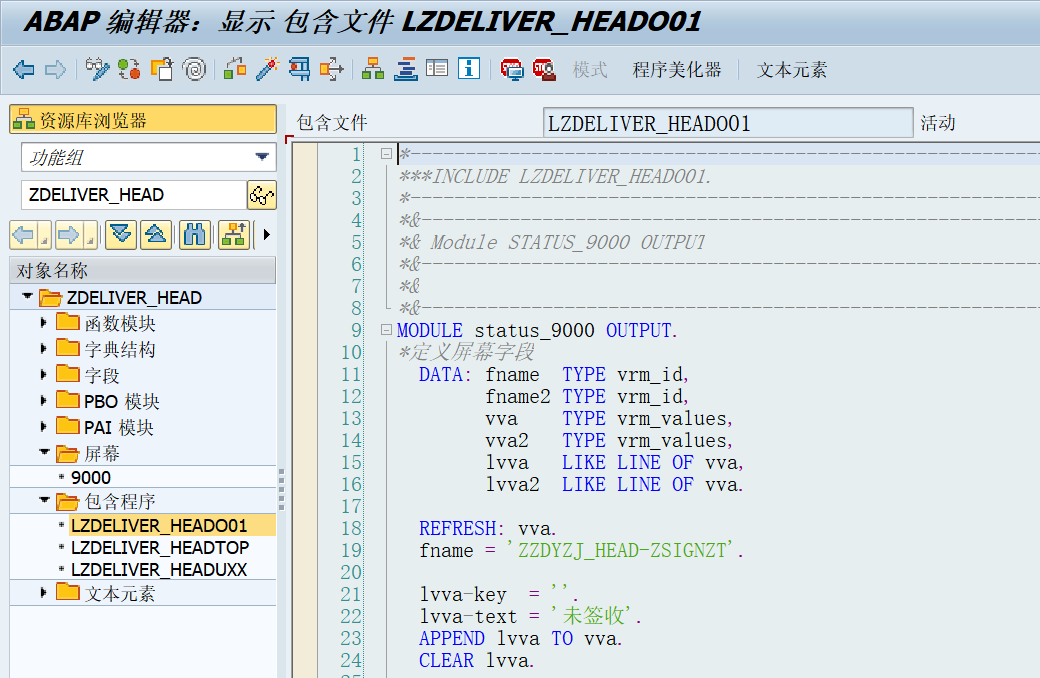Viewport: 1040px width, 678px height.
Task: Open the Other Object icon in the toolbar
Action: click(x=162, y=69)
